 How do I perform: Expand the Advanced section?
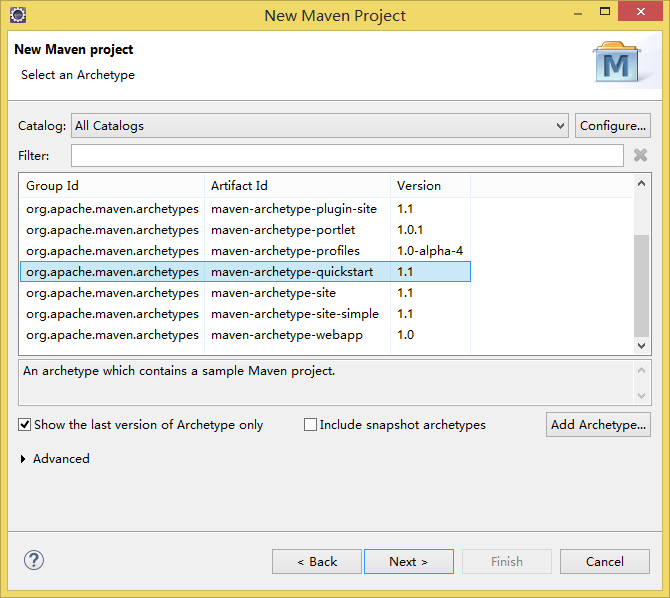(x=23, y=459)
